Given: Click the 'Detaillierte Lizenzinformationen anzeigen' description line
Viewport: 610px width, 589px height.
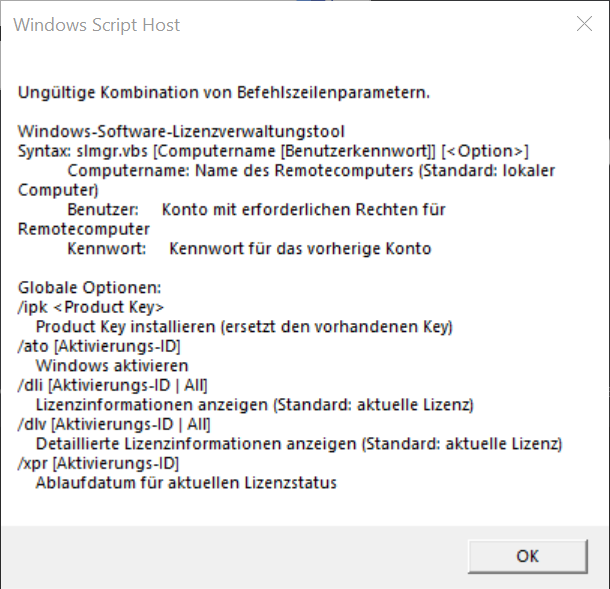Looking at the screenshot, I should coord(299,444).
